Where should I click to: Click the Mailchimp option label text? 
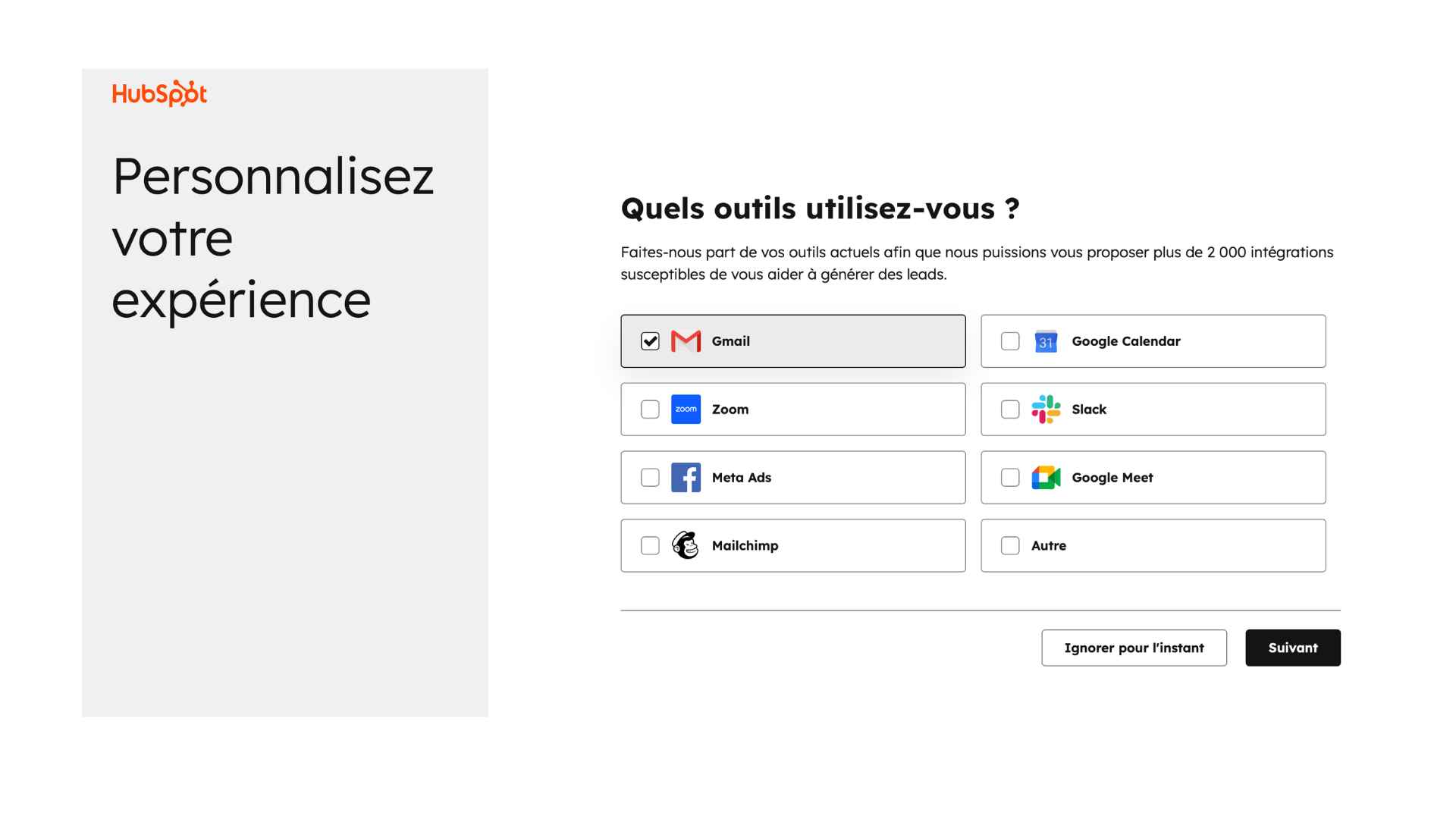[x=745, y=545]
